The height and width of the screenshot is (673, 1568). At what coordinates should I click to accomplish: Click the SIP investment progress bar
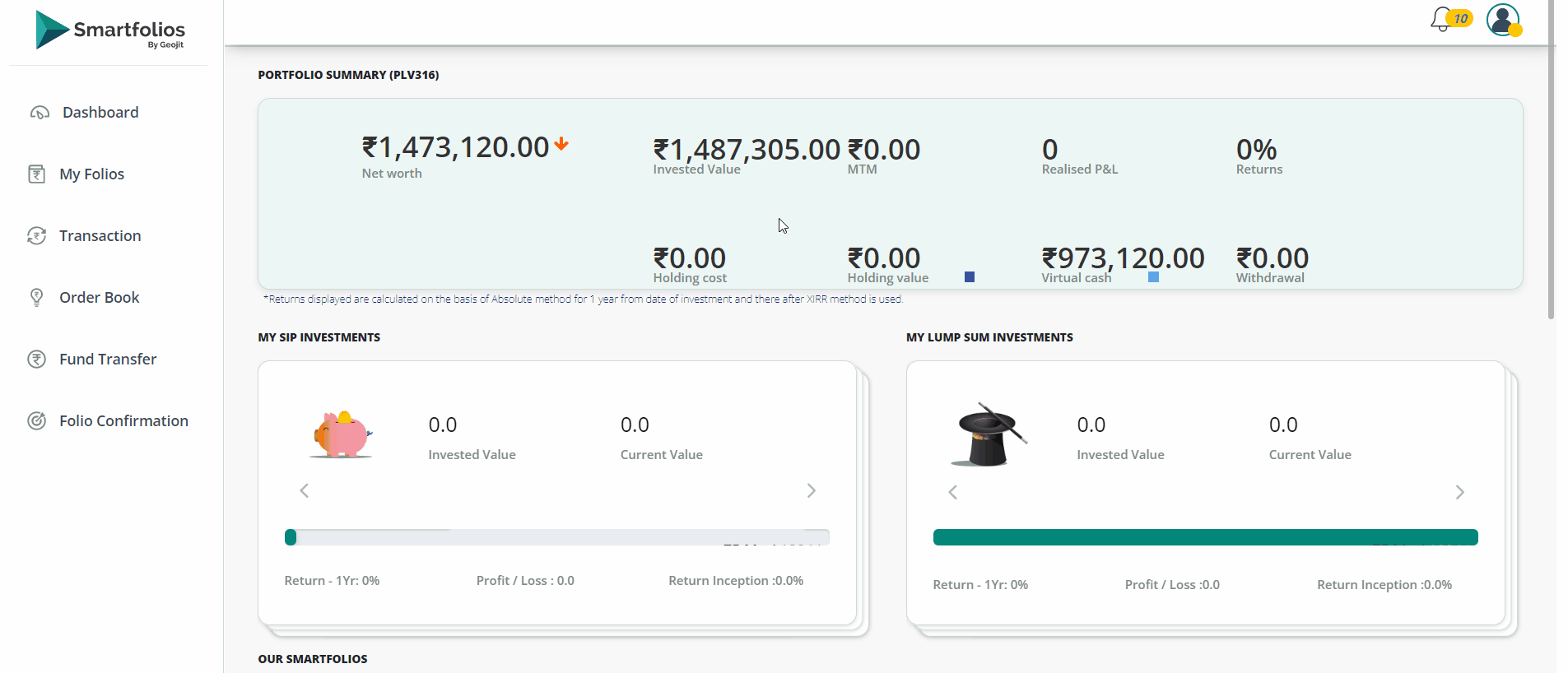point(556,537)
